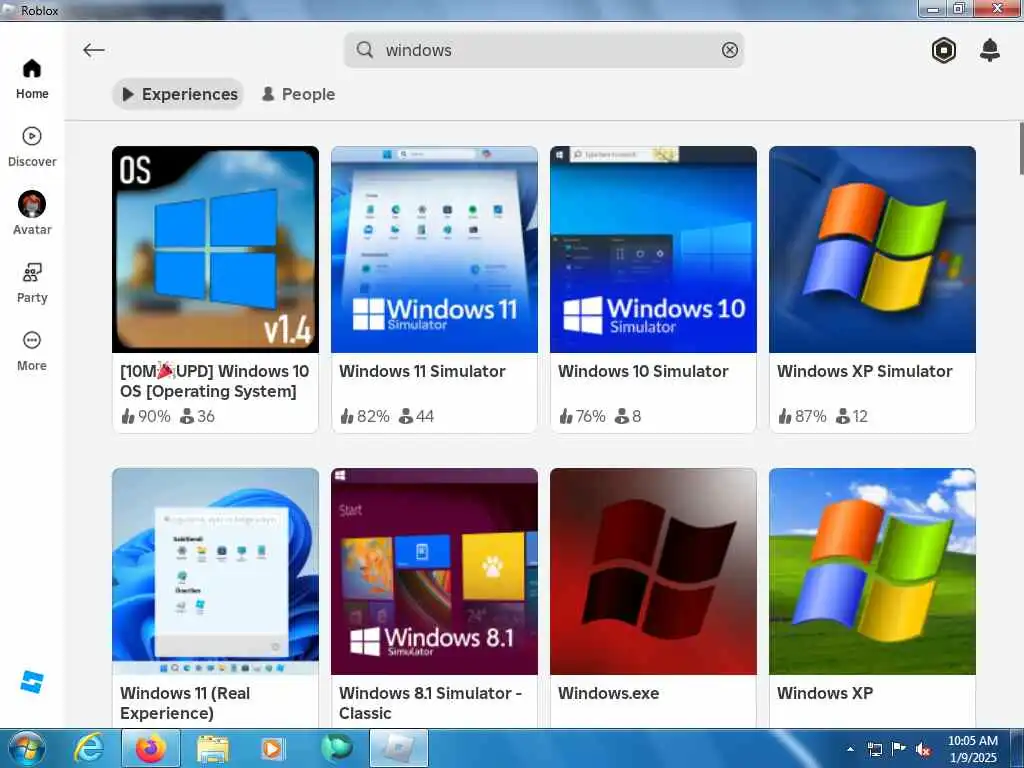
Task: Go to Home in the sidebar
Action: [x=32, y=80]
